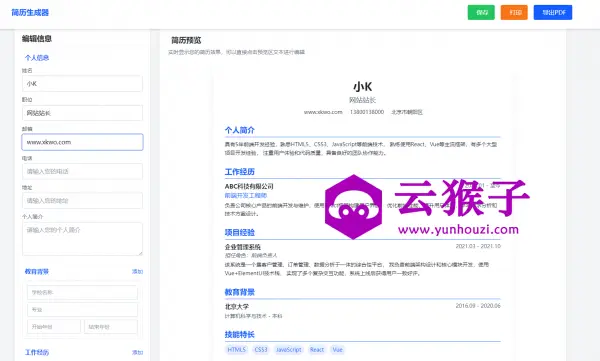Viewport: 600px width, 361px height.
Task: Click the 技能特长 heading in preview
Action: (240, 335)
